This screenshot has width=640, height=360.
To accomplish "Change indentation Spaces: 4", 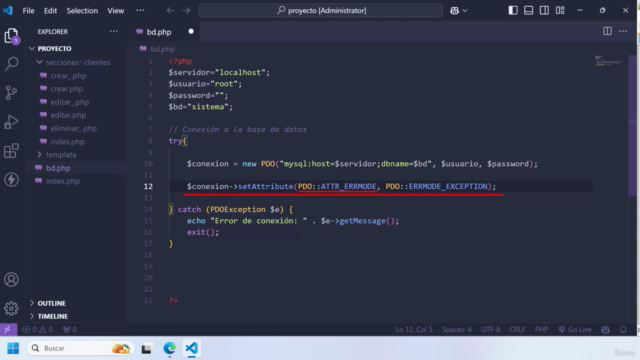I will (x=456, y=329).
